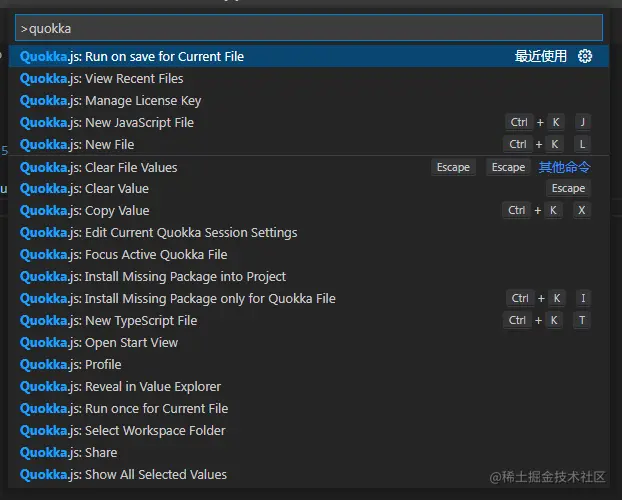Click the Escape badge on Clear Value row

pos(568,188)
